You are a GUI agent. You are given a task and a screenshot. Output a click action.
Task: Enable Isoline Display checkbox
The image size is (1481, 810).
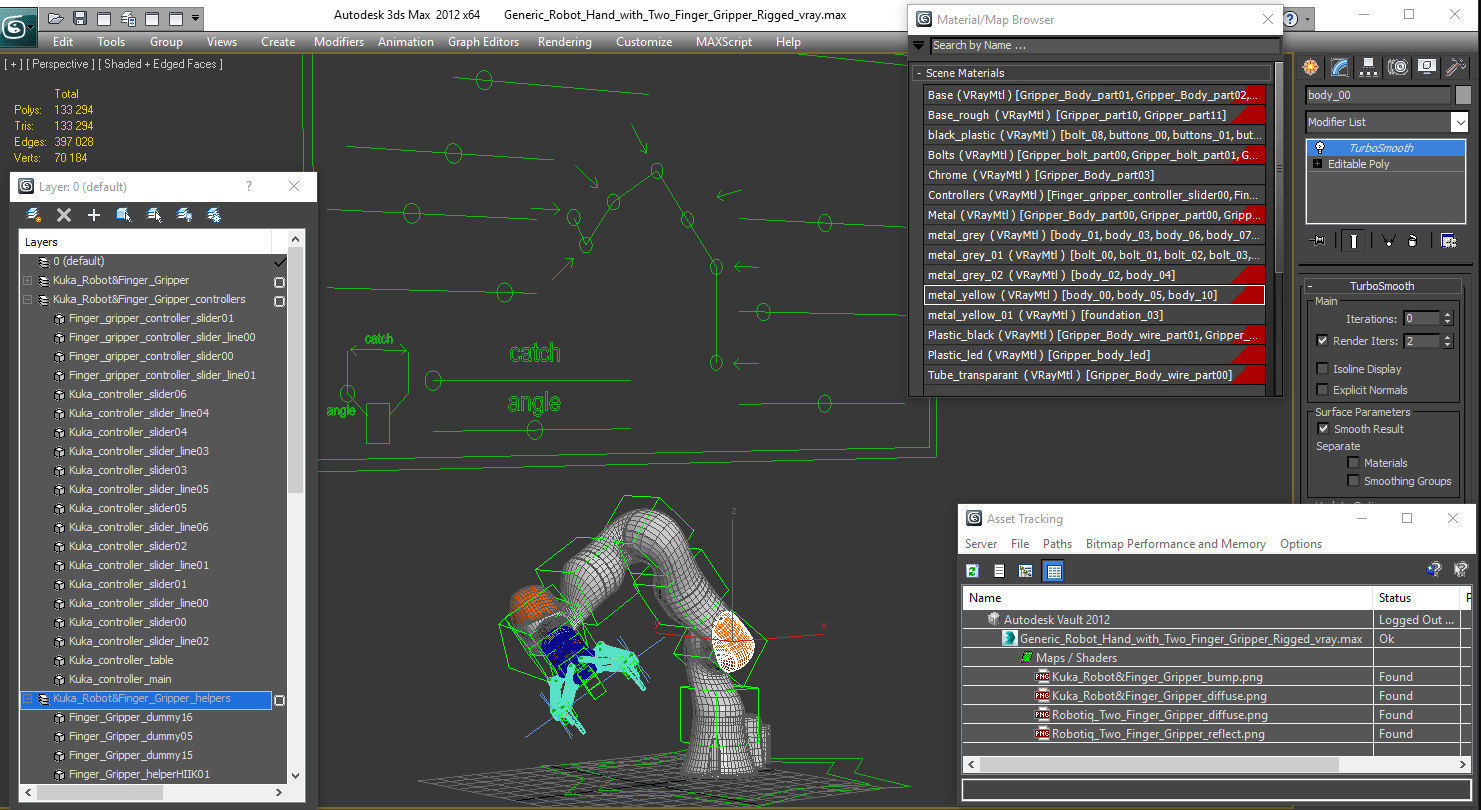1323,369
